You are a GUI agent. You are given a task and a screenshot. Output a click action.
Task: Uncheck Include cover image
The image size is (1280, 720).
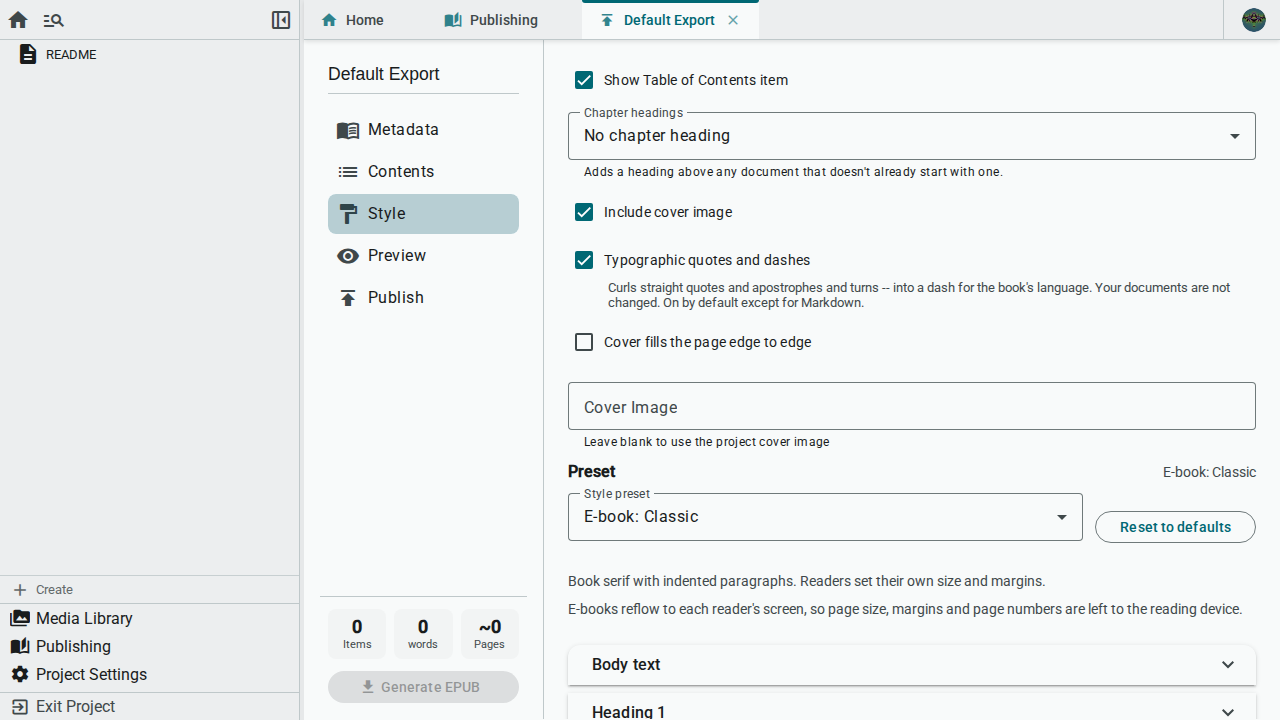[584, 212]
